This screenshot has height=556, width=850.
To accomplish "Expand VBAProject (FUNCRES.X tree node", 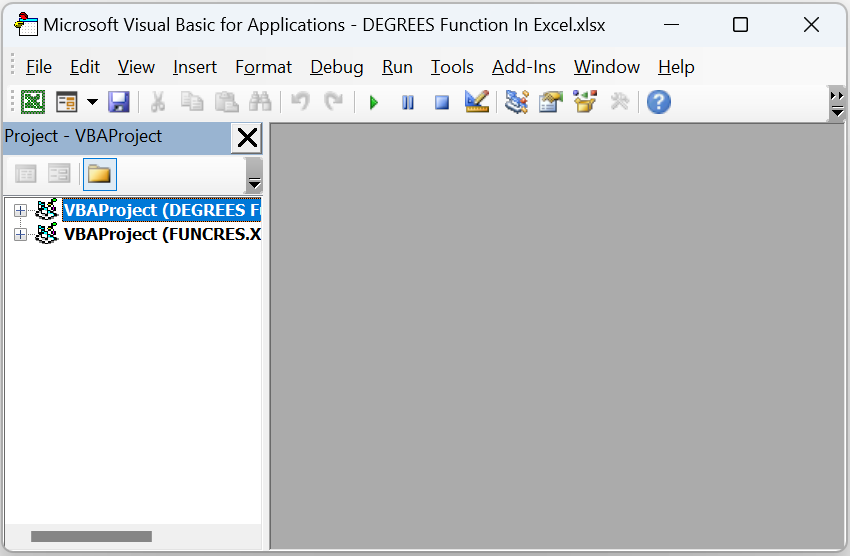I will pos(20,234).
